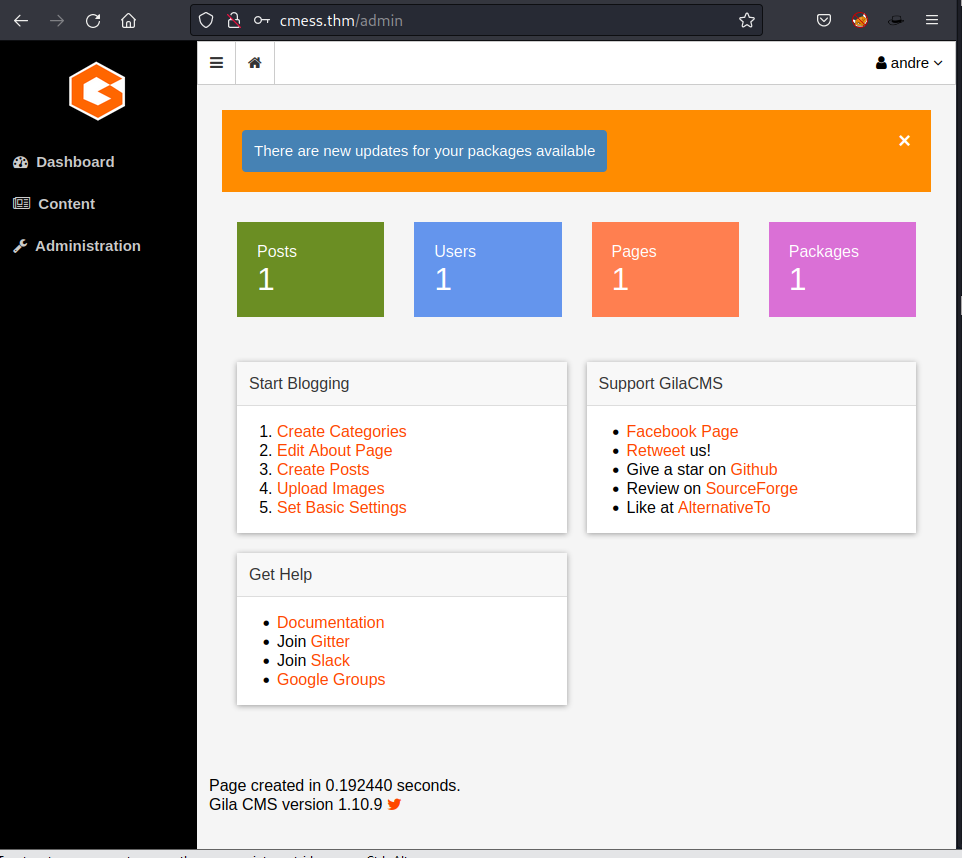962x858 pixels.
Task: Click the browser forward arrow
Action: (56, 20)
